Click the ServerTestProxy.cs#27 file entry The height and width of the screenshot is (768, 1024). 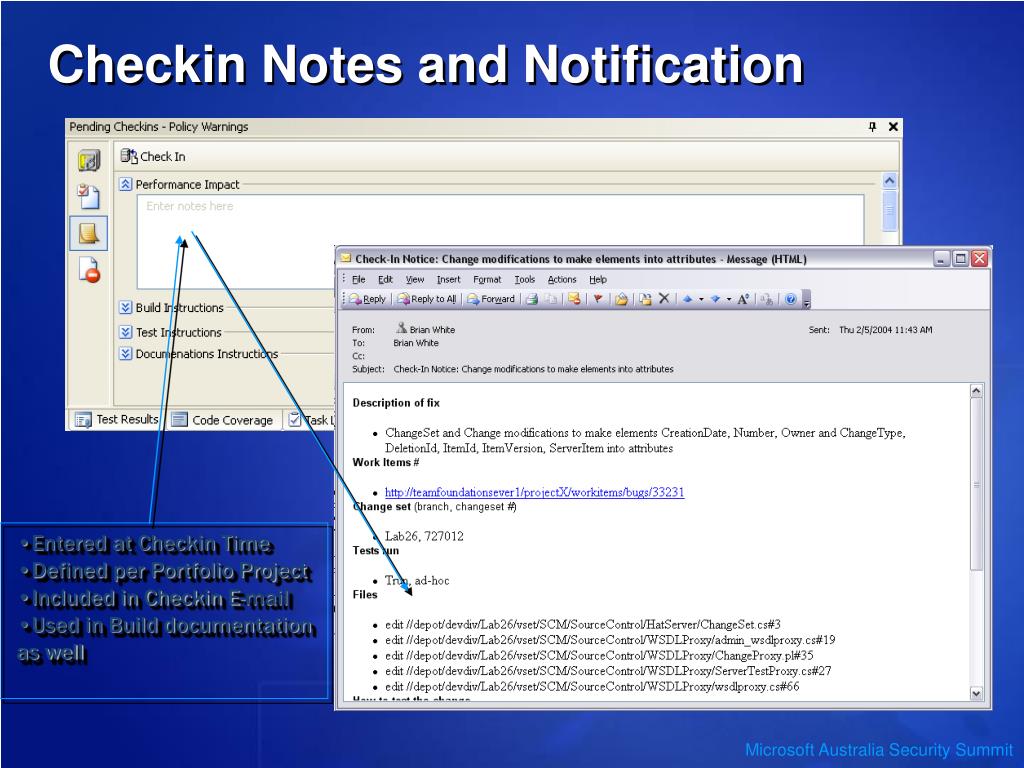pos(608,671)
